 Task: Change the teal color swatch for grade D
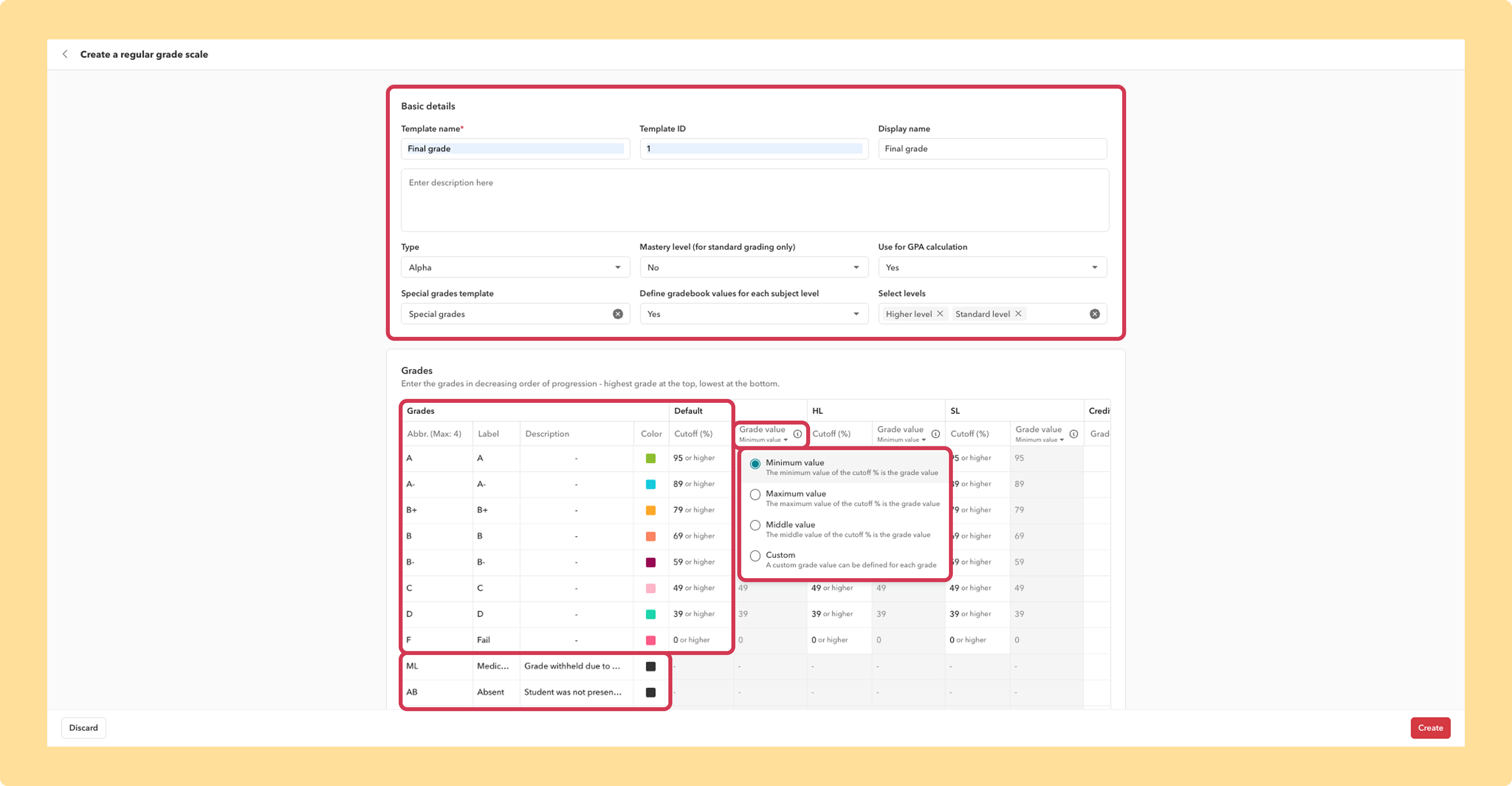click(x=651, y=614)
